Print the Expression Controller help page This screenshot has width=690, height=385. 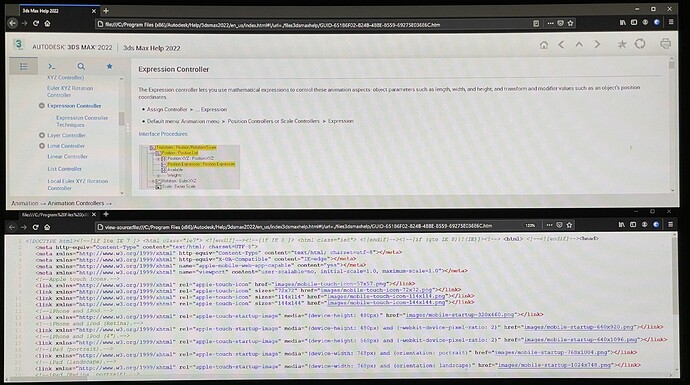(x=665, y=44)
